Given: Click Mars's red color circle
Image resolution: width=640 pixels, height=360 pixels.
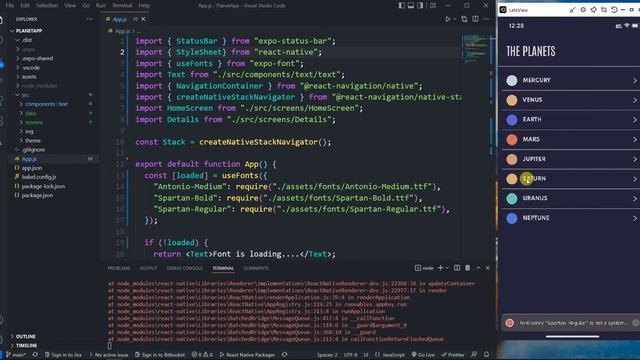Looking at the screenshot, I should (x=512, y=140).
